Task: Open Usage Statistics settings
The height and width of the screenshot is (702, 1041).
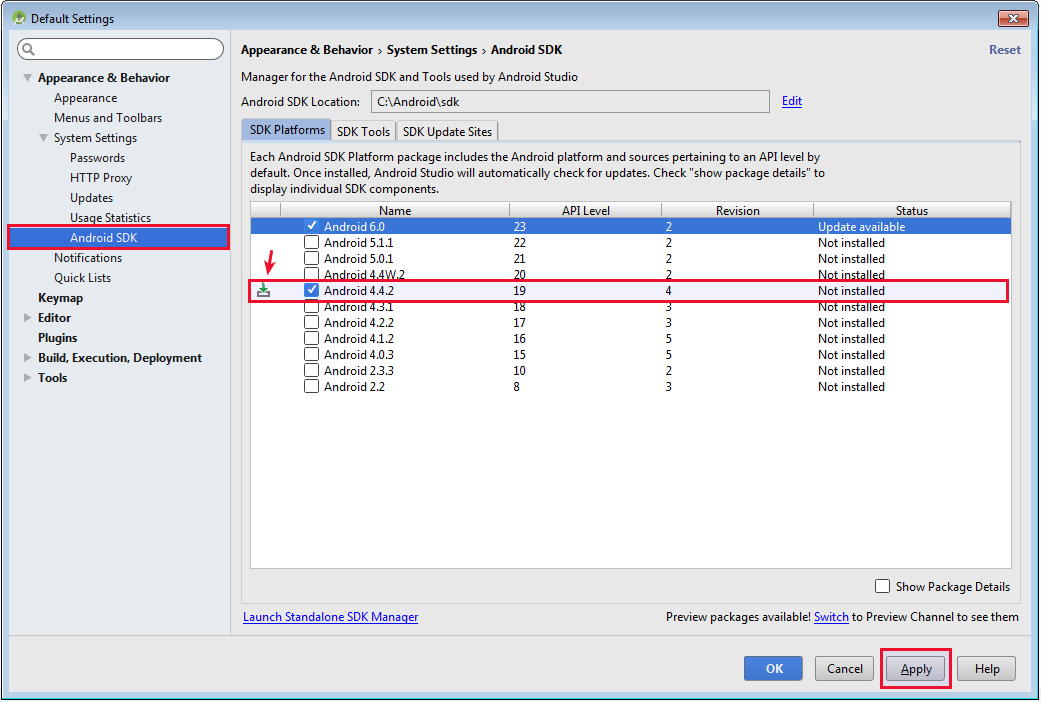Action: 110,217
